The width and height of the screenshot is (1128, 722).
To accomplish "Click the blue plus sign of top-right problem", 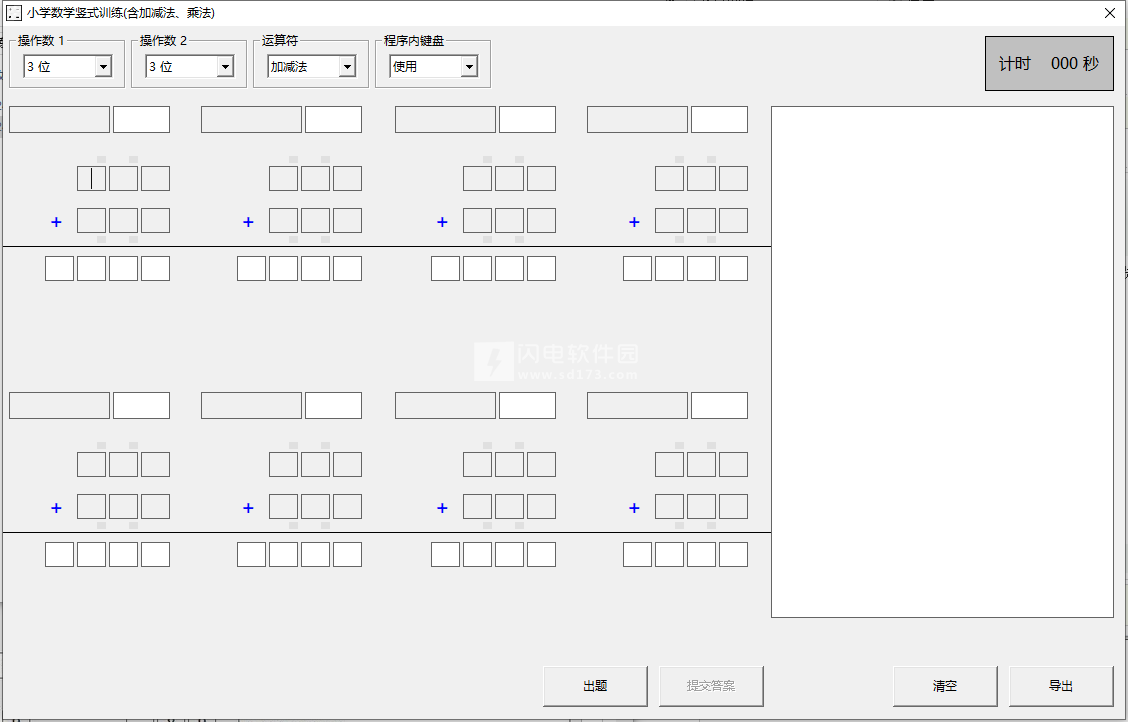I will tap(634, 222).
